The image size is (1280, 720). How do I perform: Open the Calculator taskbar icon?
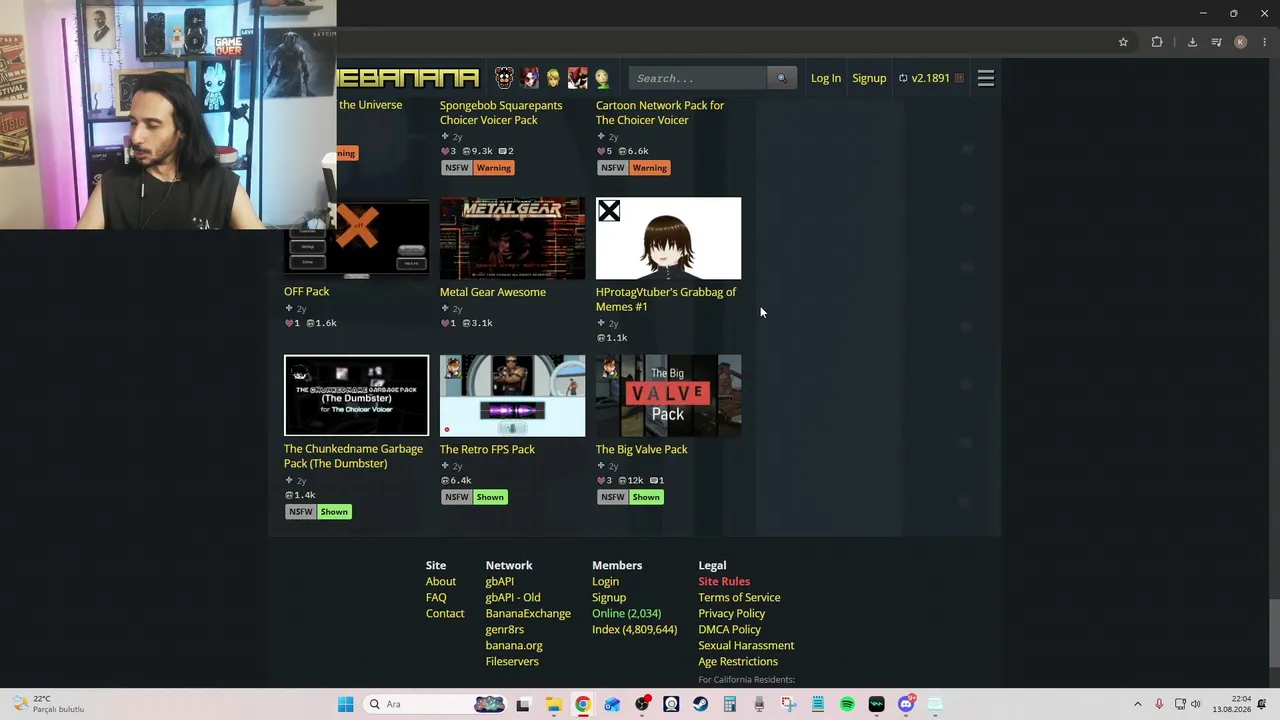pos(730,704)
